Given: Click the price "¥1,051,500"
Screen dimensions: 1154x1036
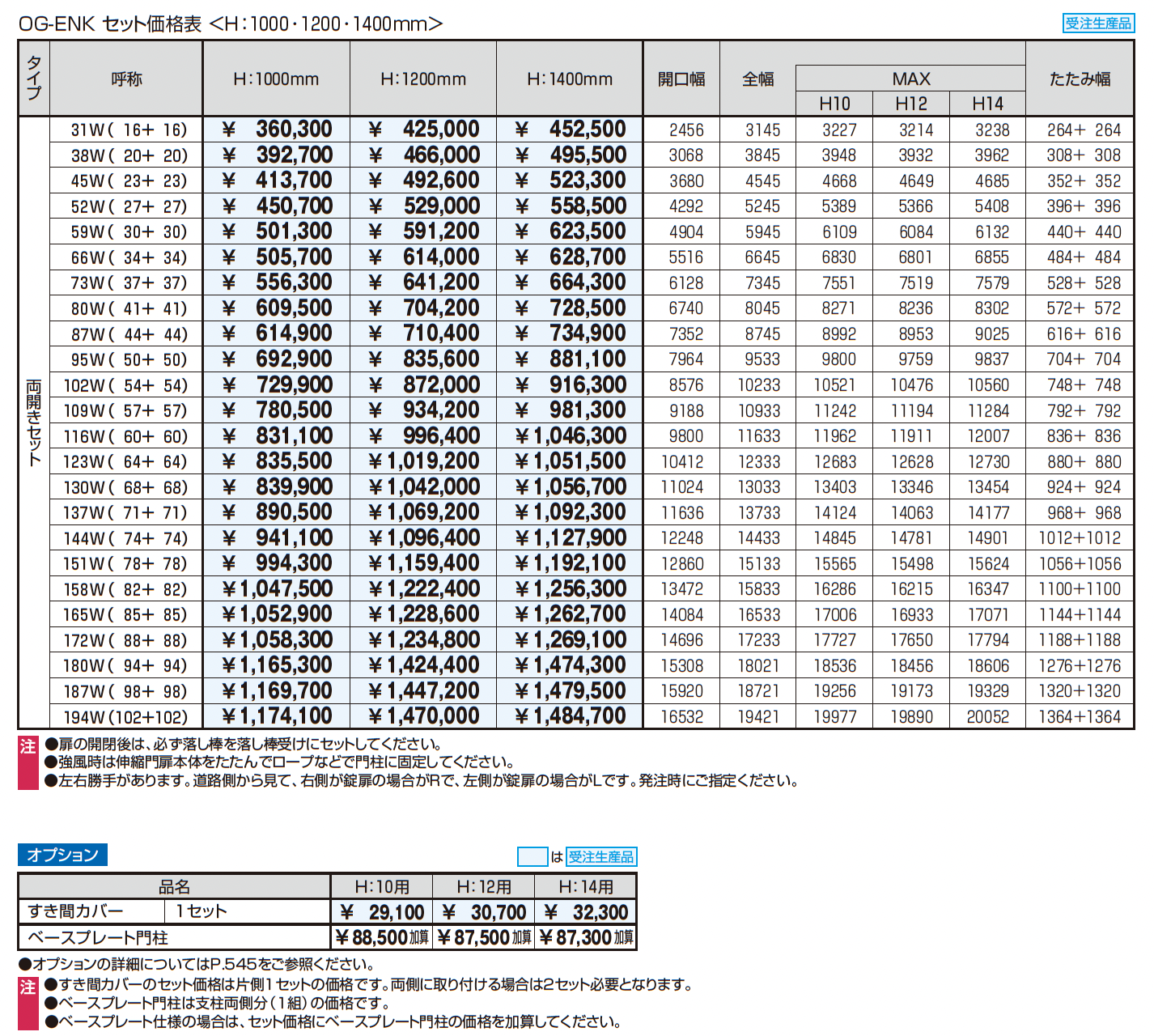Looking at the screenshot, I should (x=571, y=461).
